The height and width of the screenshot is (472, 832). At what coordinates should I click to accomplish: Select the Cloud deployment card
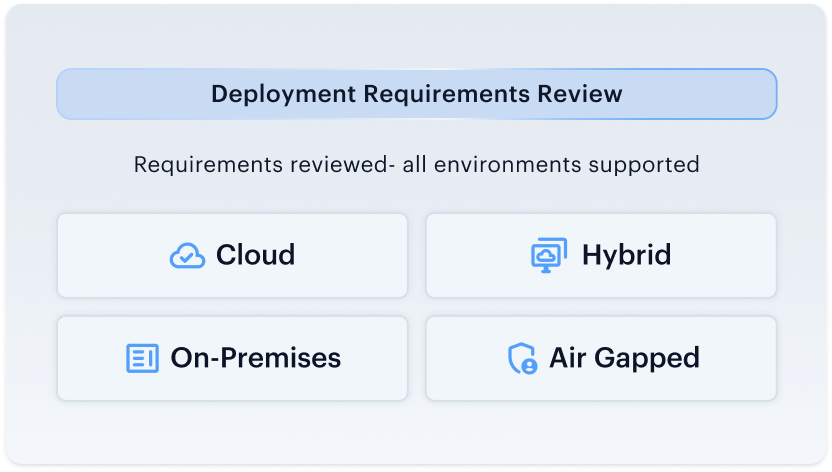tap(232, 255)
